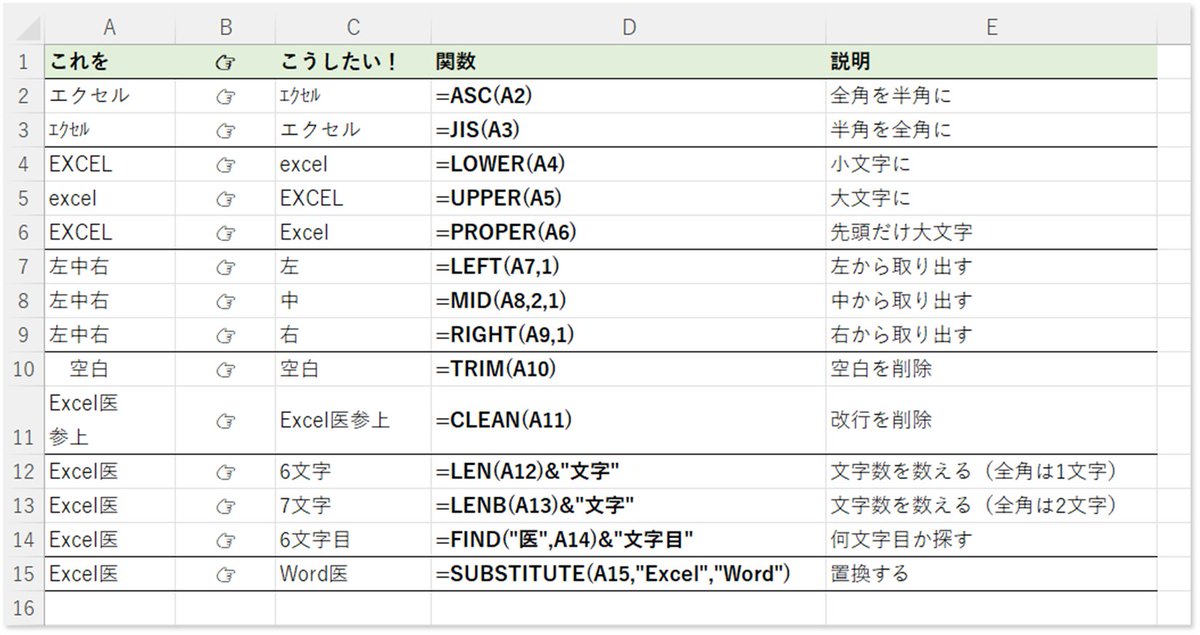
Task: Select cell A5 containing lowercase excel
Action: point(109,198)
